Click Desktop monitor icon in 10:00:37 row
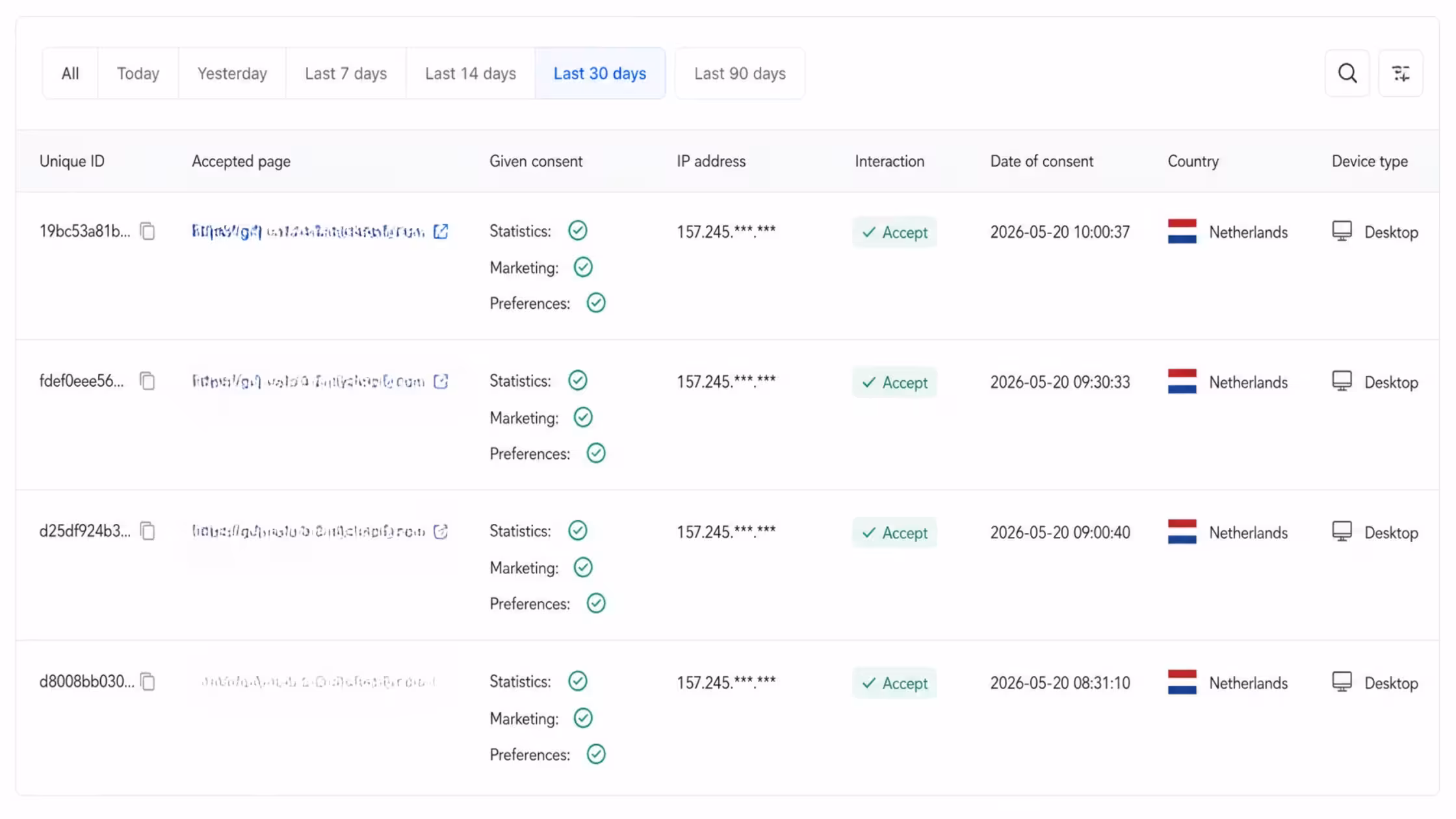Screen dimensions: 1456x819 coord(1342,231)
